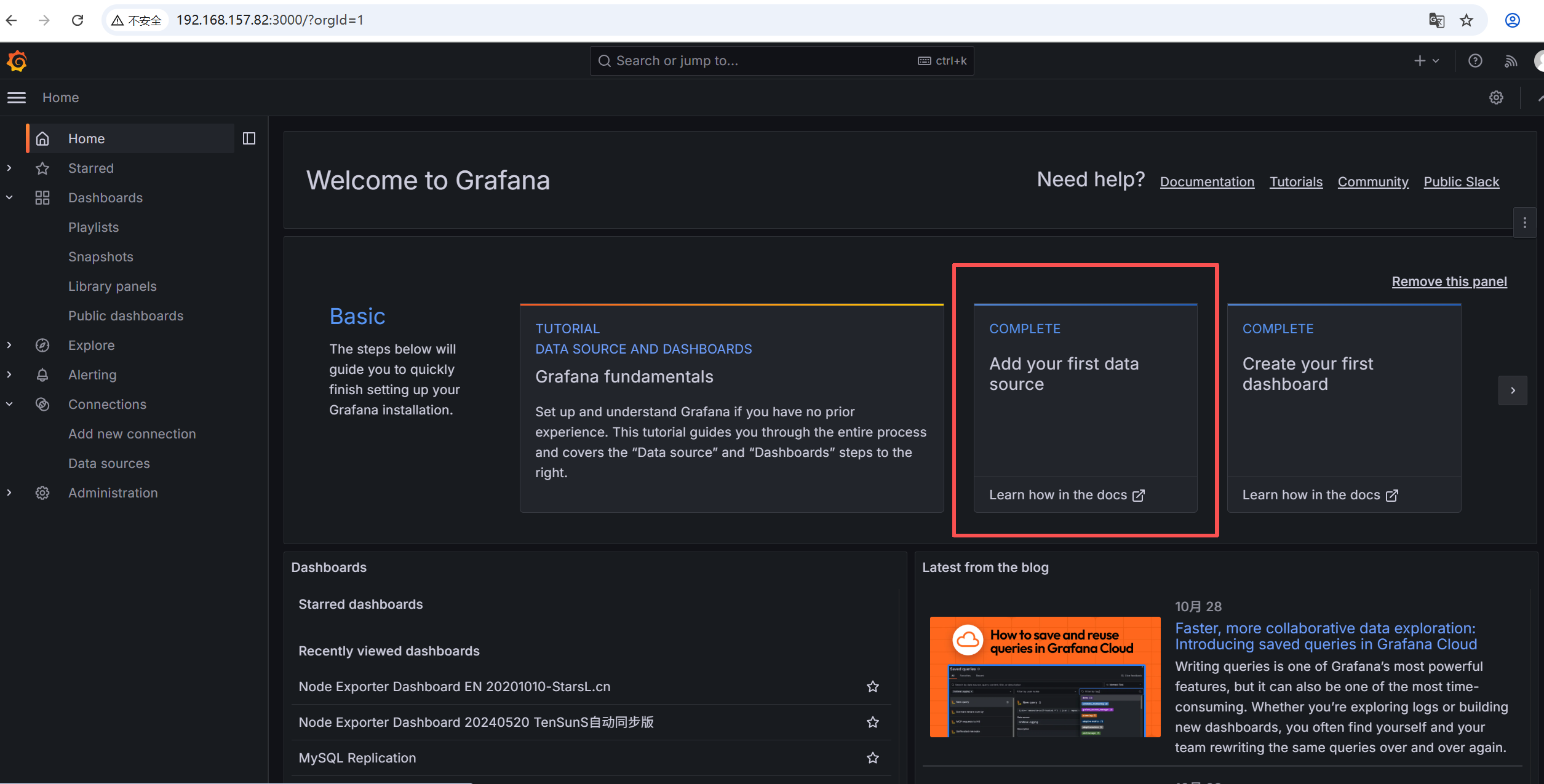The width and height of the screenshot is (1544, 784).
Task: Collapse the Dashboards section chevron
Action: click(x=9, y=197)
